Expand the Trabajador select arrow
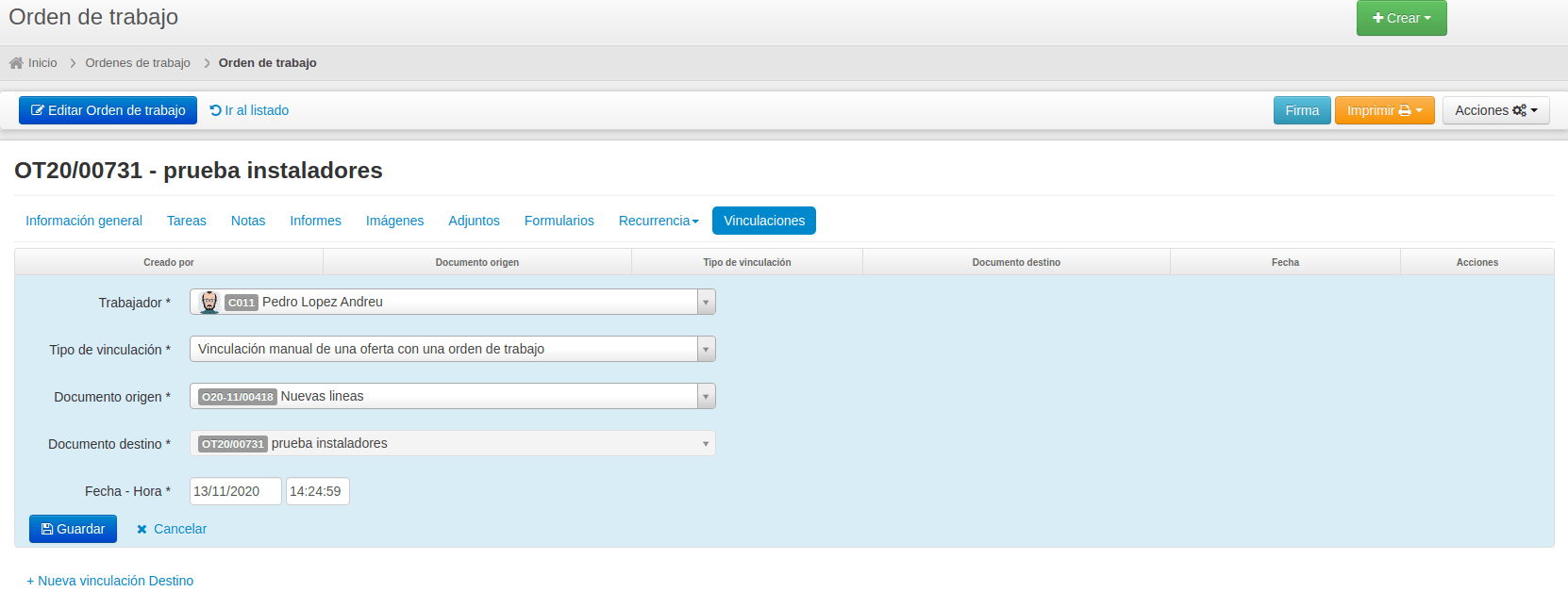 pos(706,302)
